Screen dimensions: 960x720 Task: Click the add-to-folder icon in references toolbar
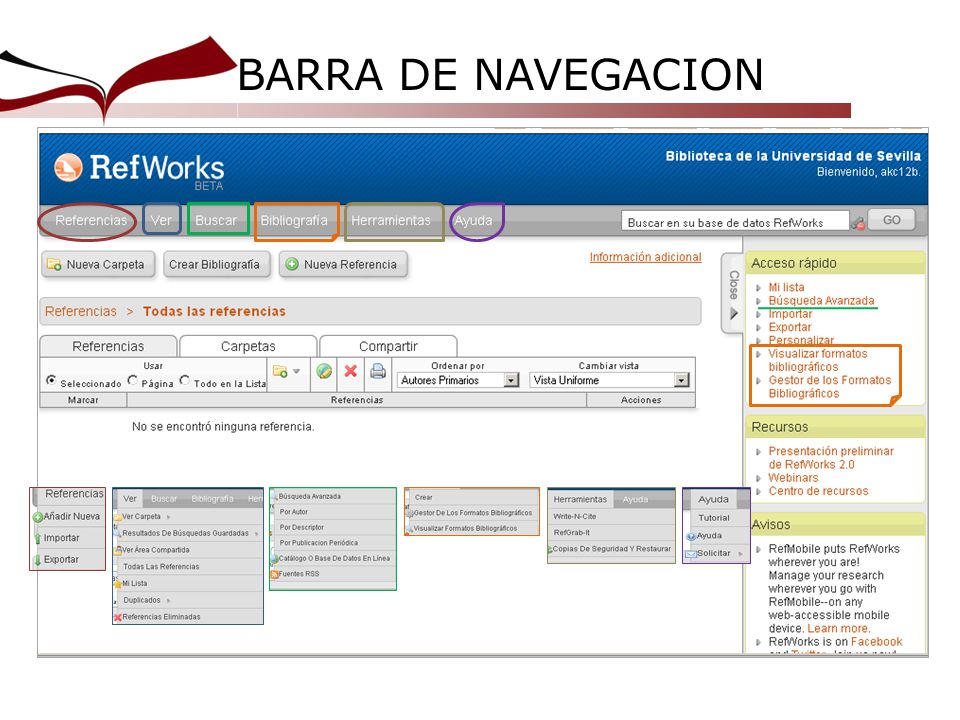[280, 371]
